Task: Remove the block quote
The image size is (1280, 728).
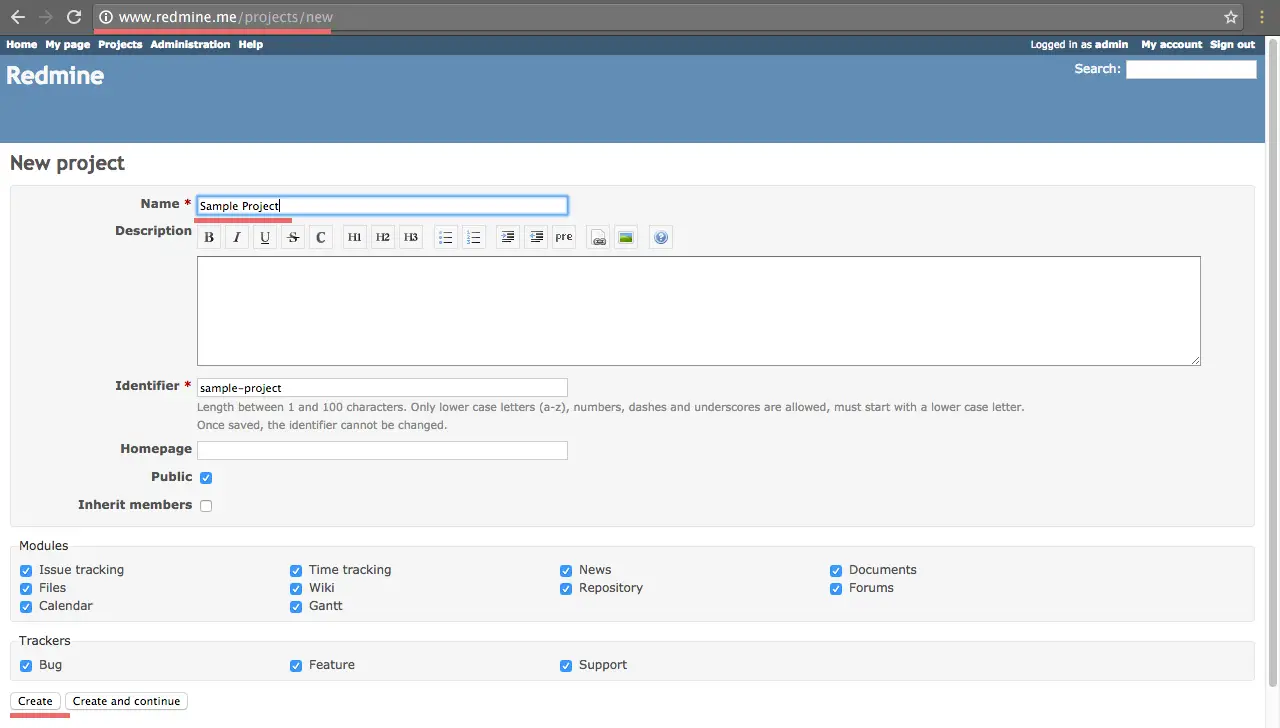Action: click(x=536, y=237)
